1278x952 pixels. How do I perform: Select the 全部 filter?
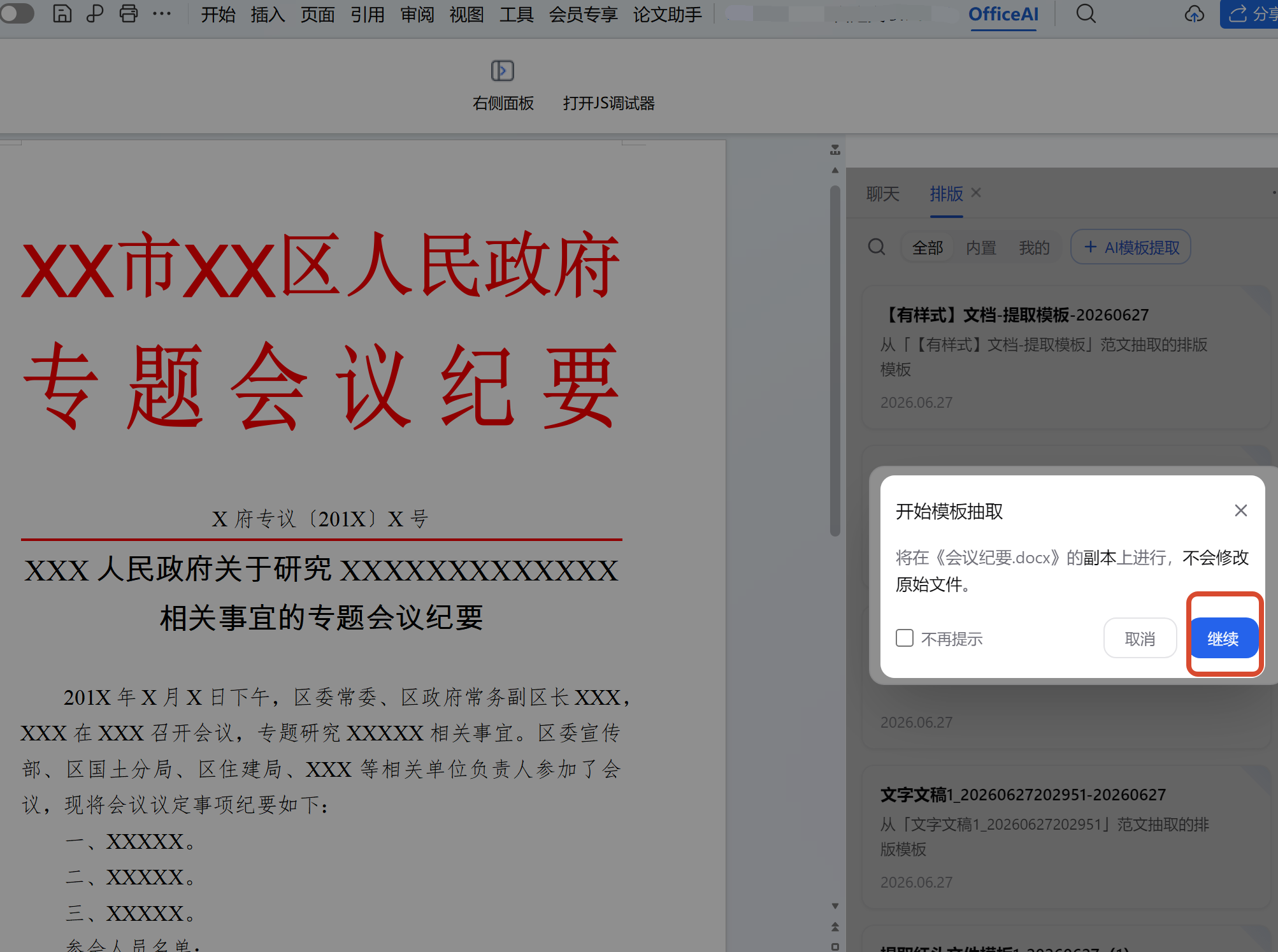coord(927,248)
